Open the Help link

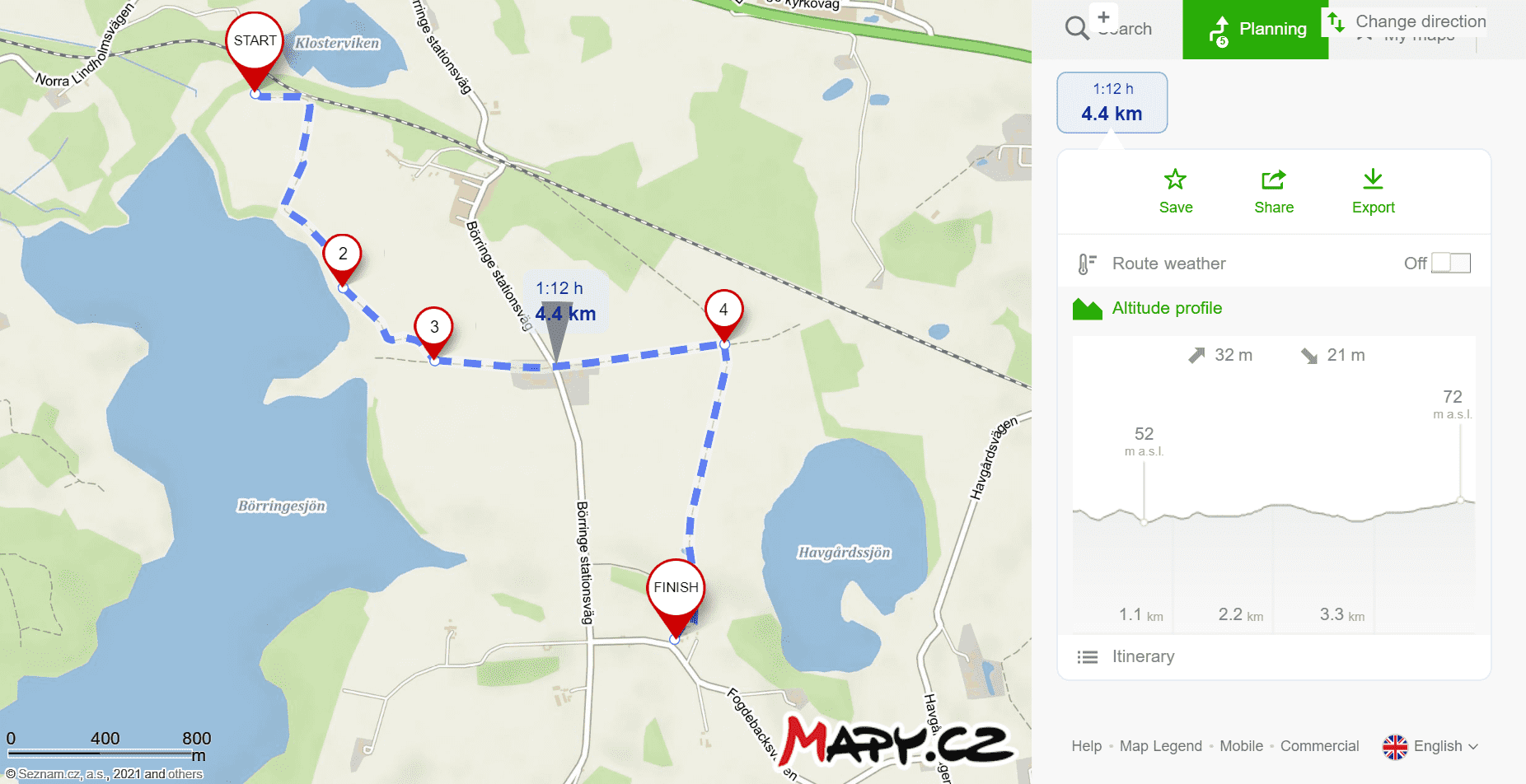(1086, 746)
